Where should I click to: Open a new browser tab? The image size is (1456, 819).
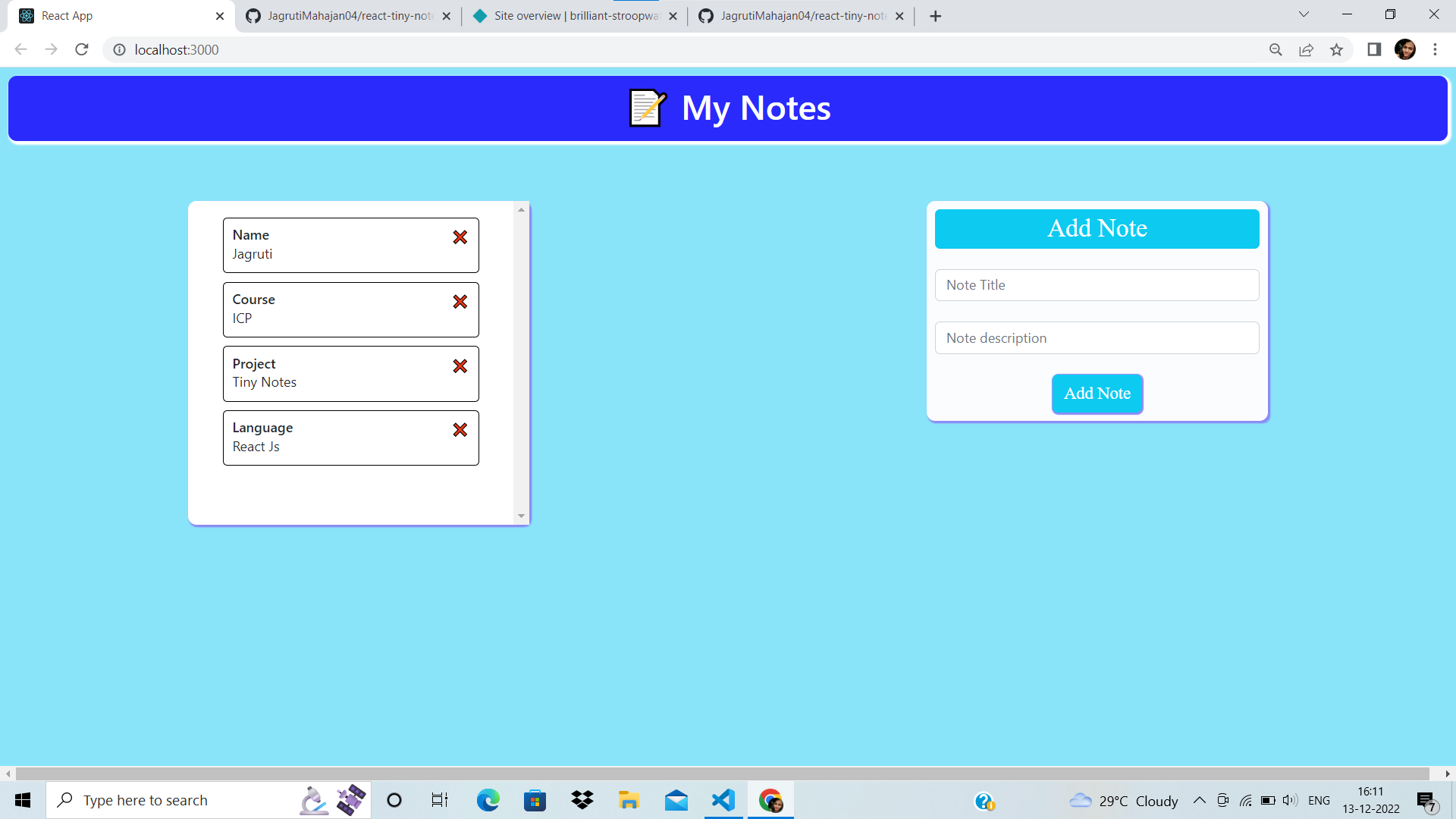pyautogui.click(x=935, y=16)
